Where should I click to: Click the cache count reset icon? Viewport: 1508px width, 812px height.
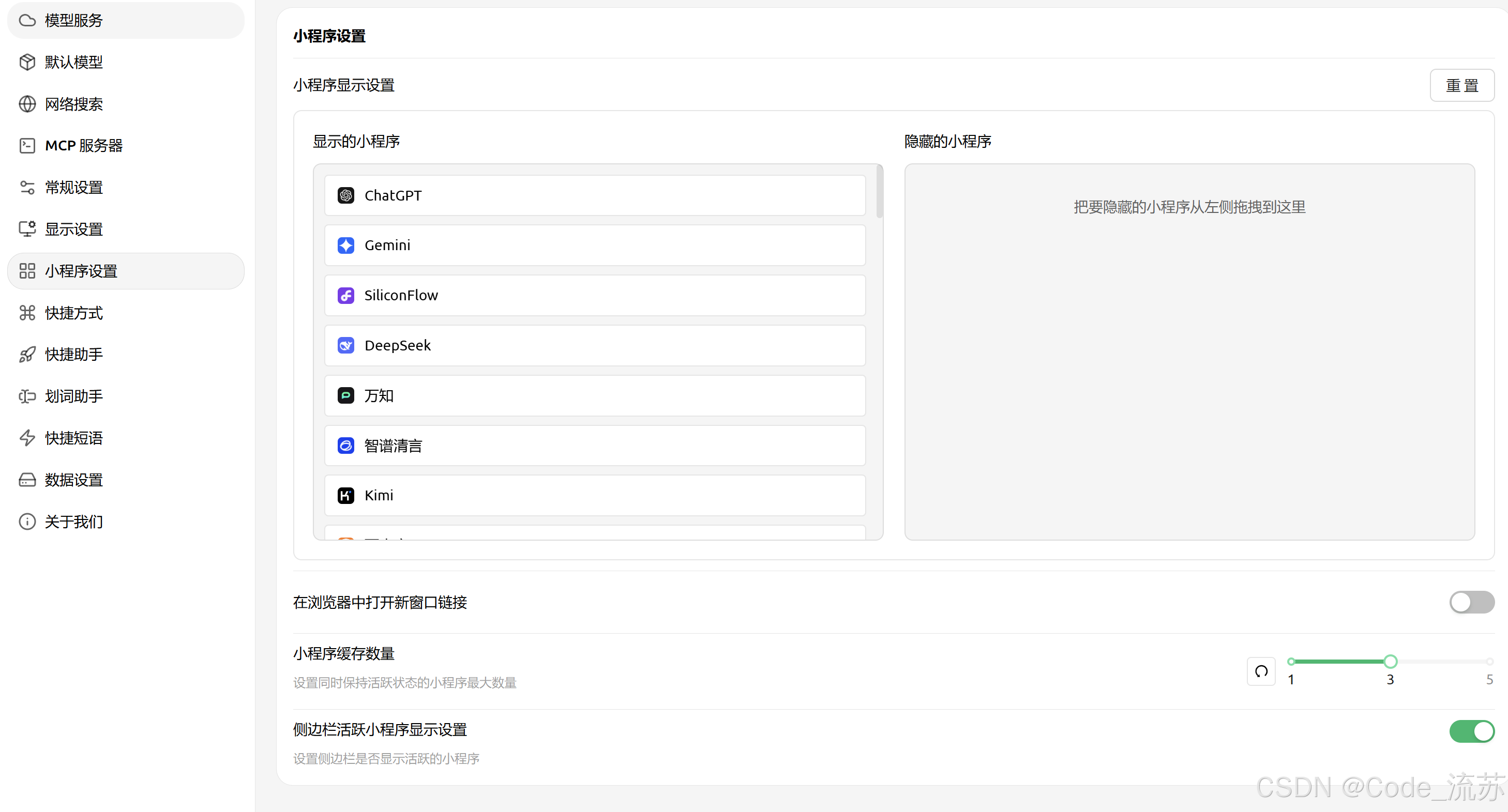click(1261, 671)
